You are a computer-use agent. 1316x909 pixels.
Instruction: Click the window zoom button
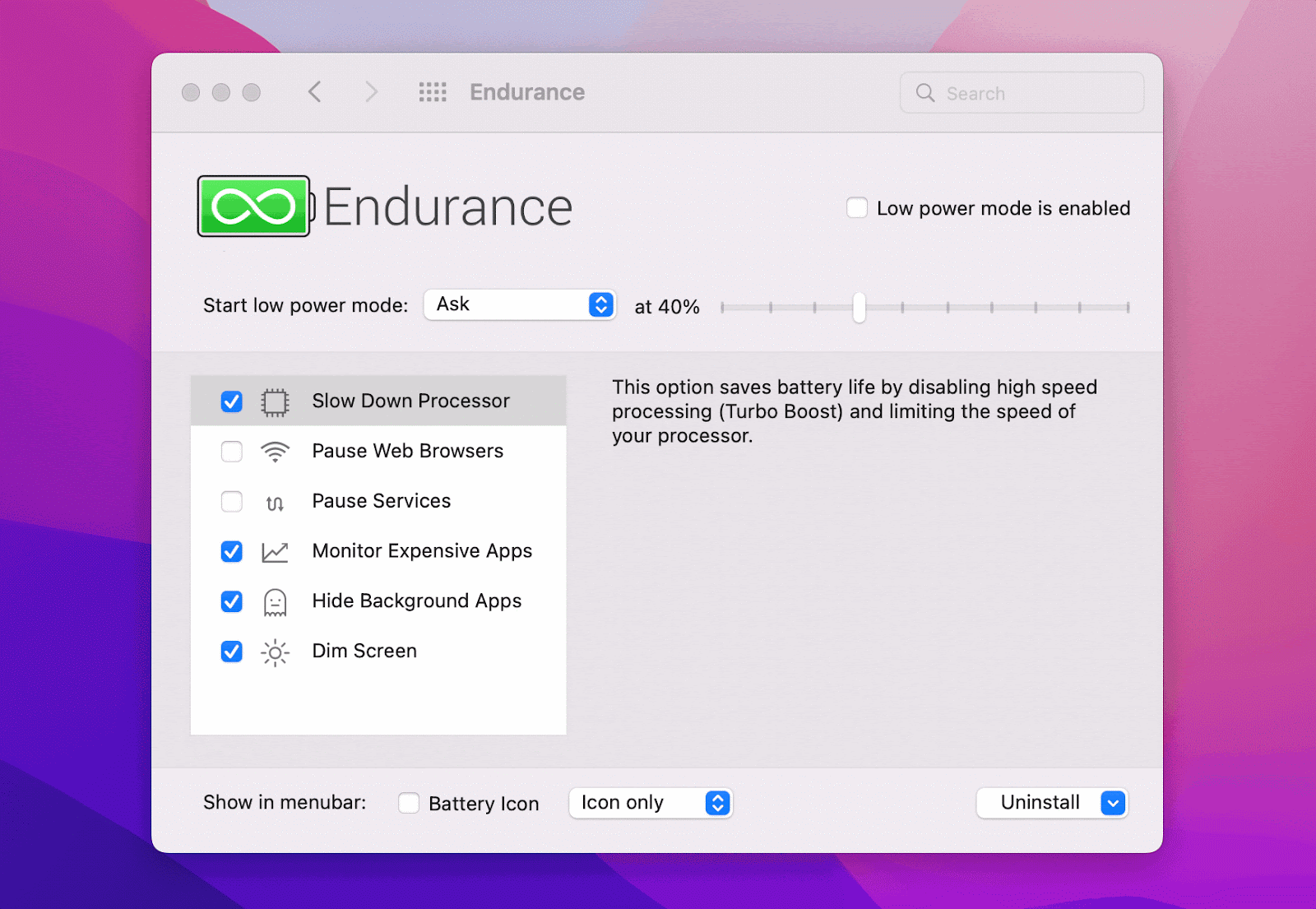coord(252,92)
